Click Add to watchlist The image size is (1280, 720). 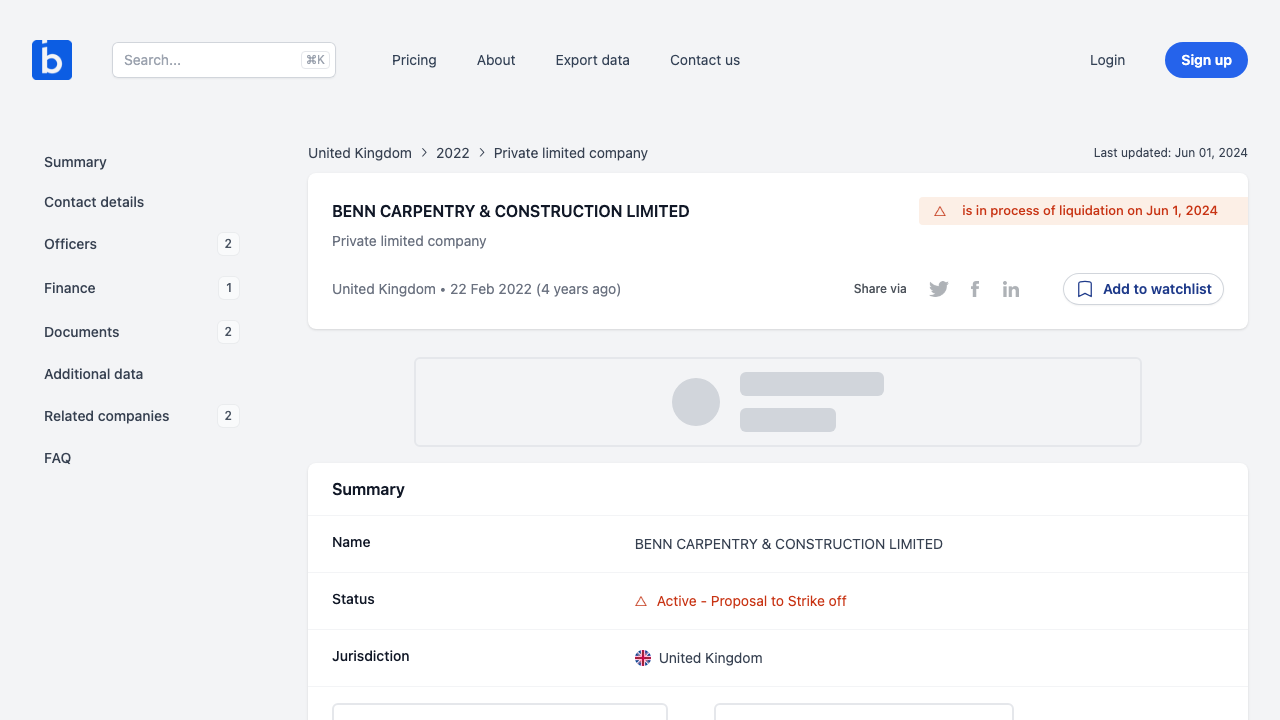tap(1143, 289)
